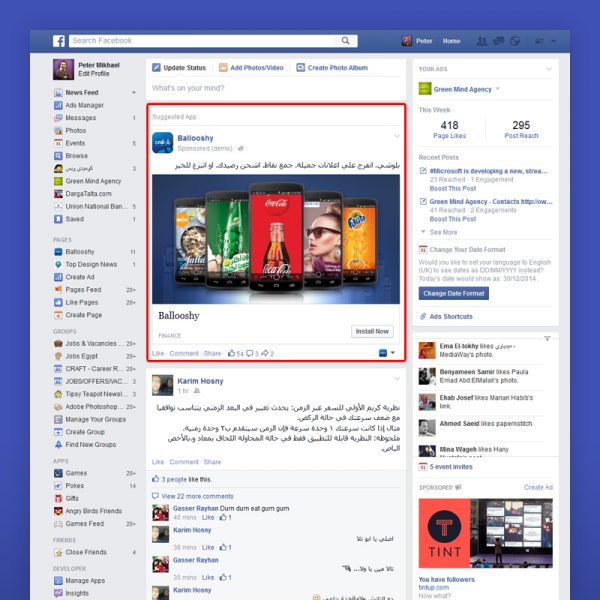
Task: Click the Balloosy app avatar icon
Action: [x=163, y=143]
